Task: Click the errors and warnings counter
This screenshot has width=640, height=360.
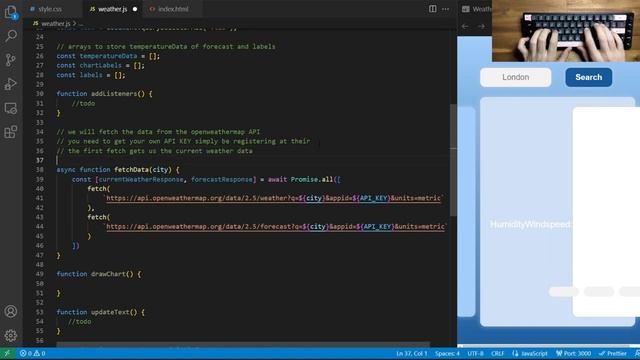Action: (32, 353)
